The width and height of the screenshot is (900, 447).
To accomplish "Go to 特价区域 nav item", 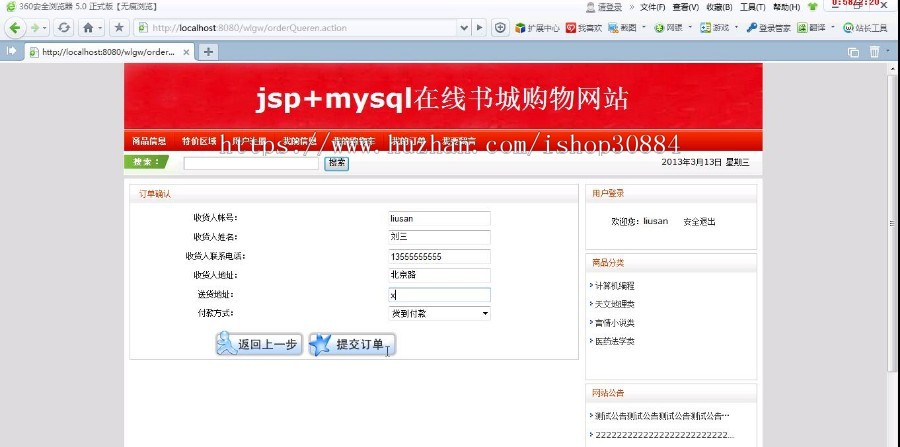I will (199, 141).
